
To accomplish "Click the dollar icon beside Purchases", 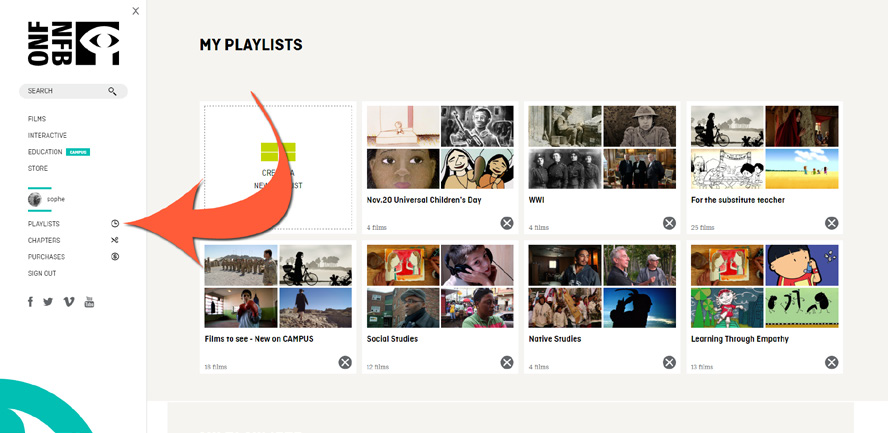I will point(115,256).
